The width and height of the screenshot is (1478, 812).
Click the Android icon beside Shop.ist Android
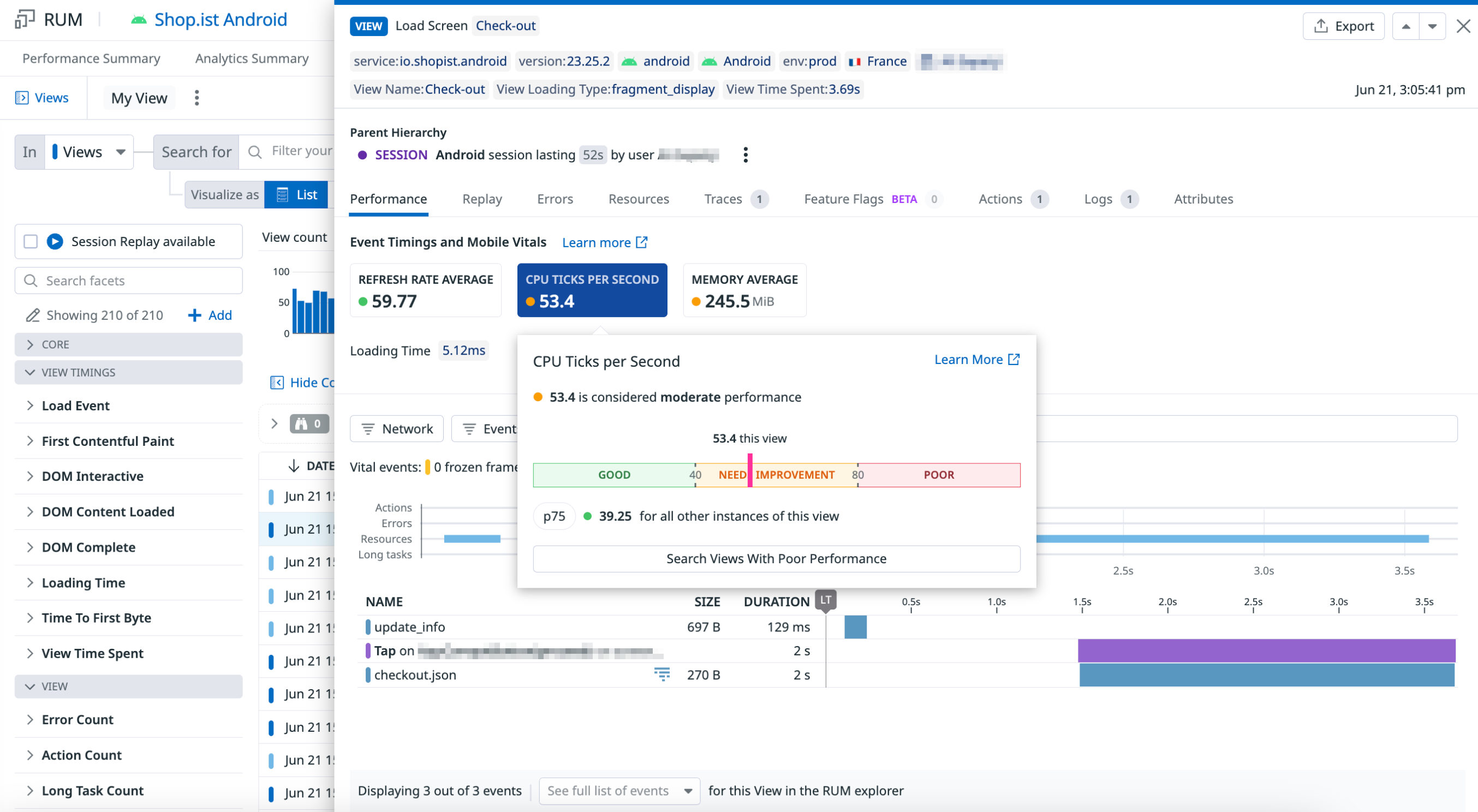coord(138,20)
